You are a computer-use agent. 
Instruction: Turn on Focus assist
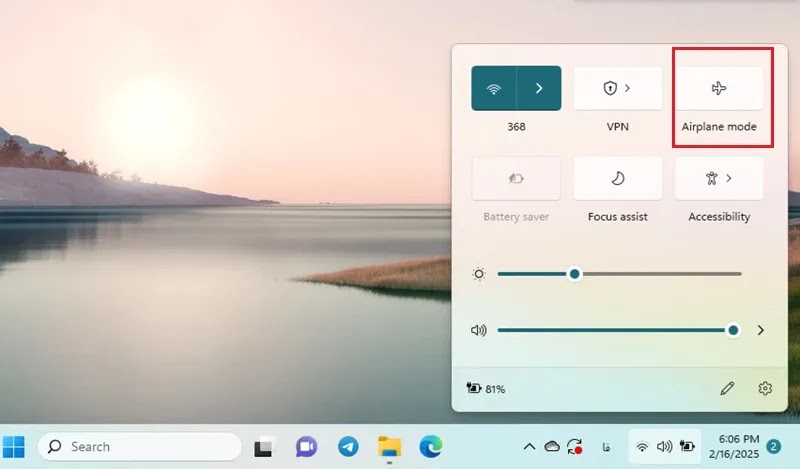(x=617, y=178)
